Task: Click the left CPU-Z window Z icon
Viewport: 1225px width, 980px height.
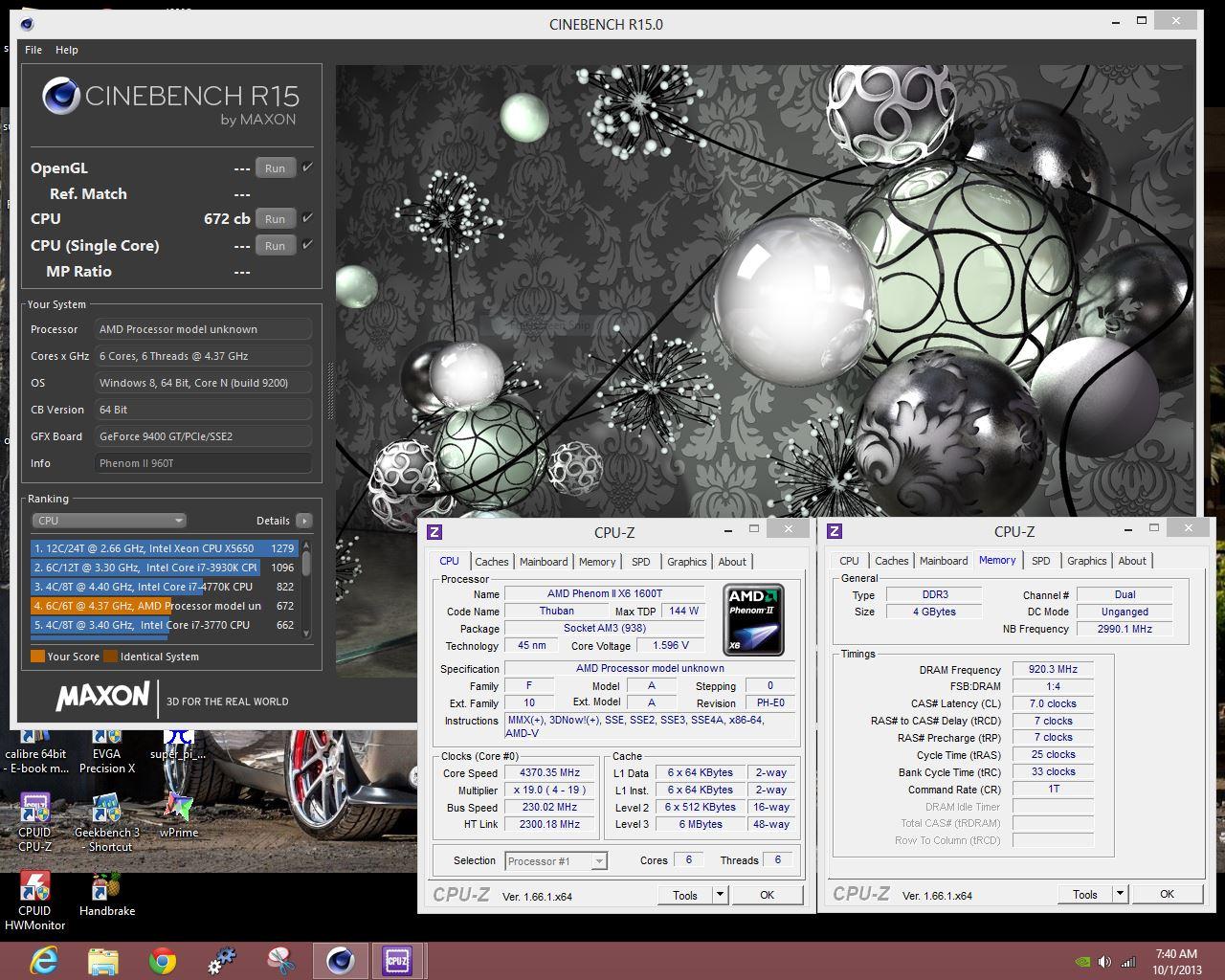Action: [x=434, y=532]
